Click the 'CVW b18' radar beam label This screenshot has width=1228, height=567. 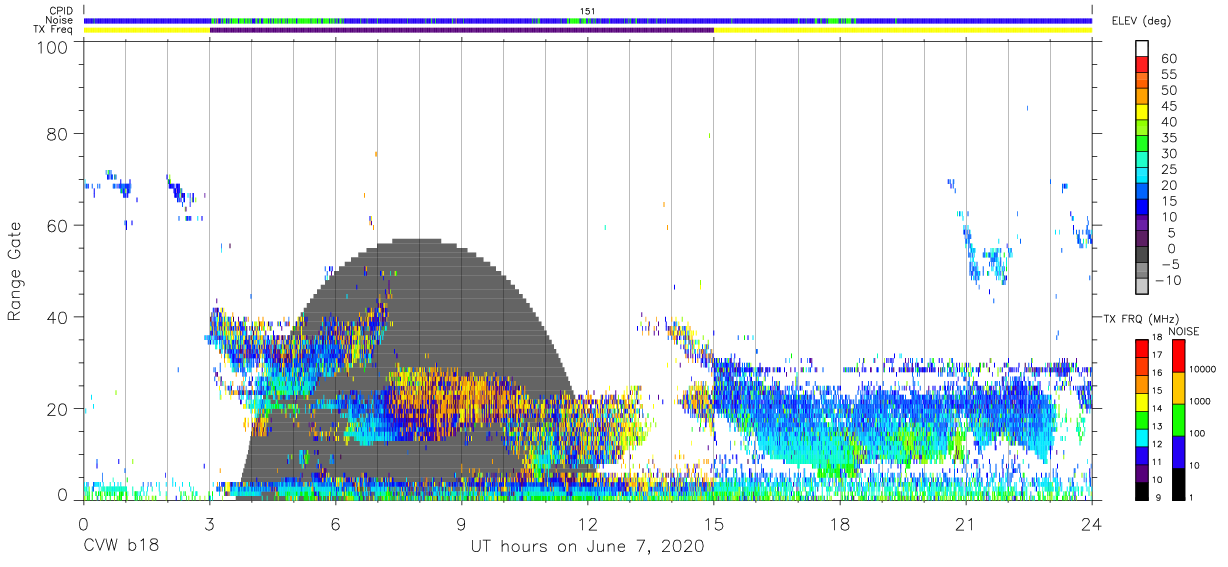[x=121, y=547]
